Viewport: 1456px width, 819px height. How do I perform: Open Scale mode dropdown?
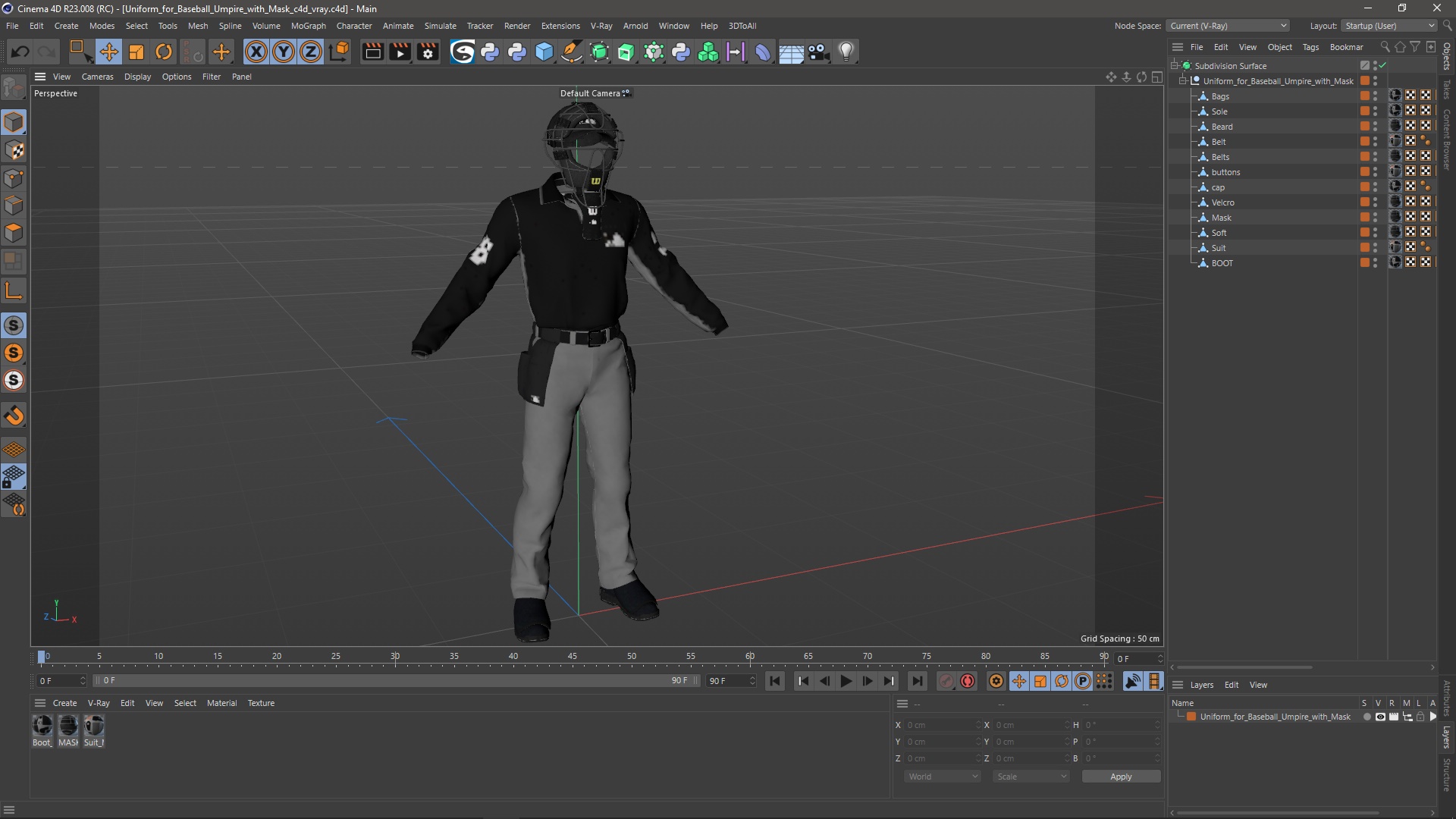tap(1031, 777)
